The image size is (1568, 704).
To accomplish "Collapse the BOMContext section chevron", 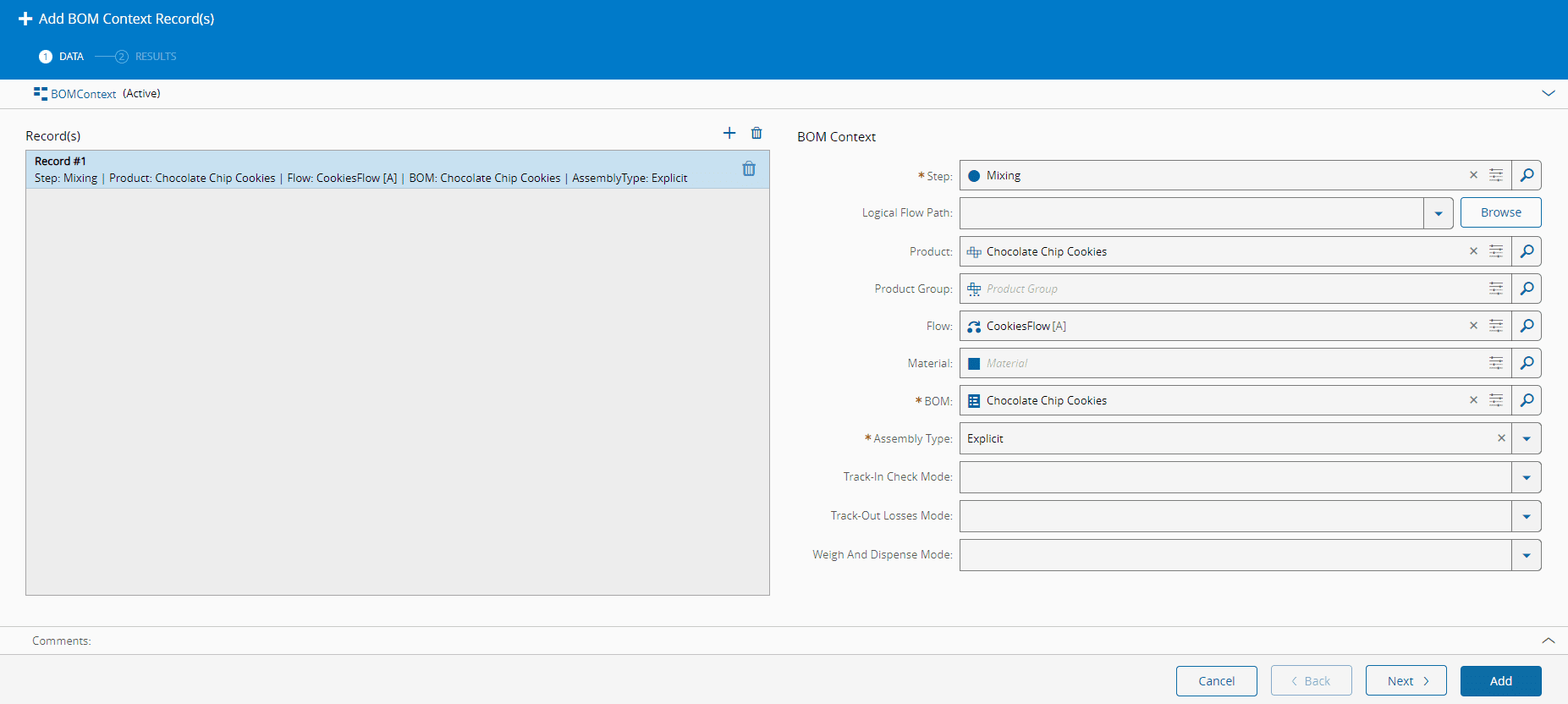I will tap(1548, 93).
